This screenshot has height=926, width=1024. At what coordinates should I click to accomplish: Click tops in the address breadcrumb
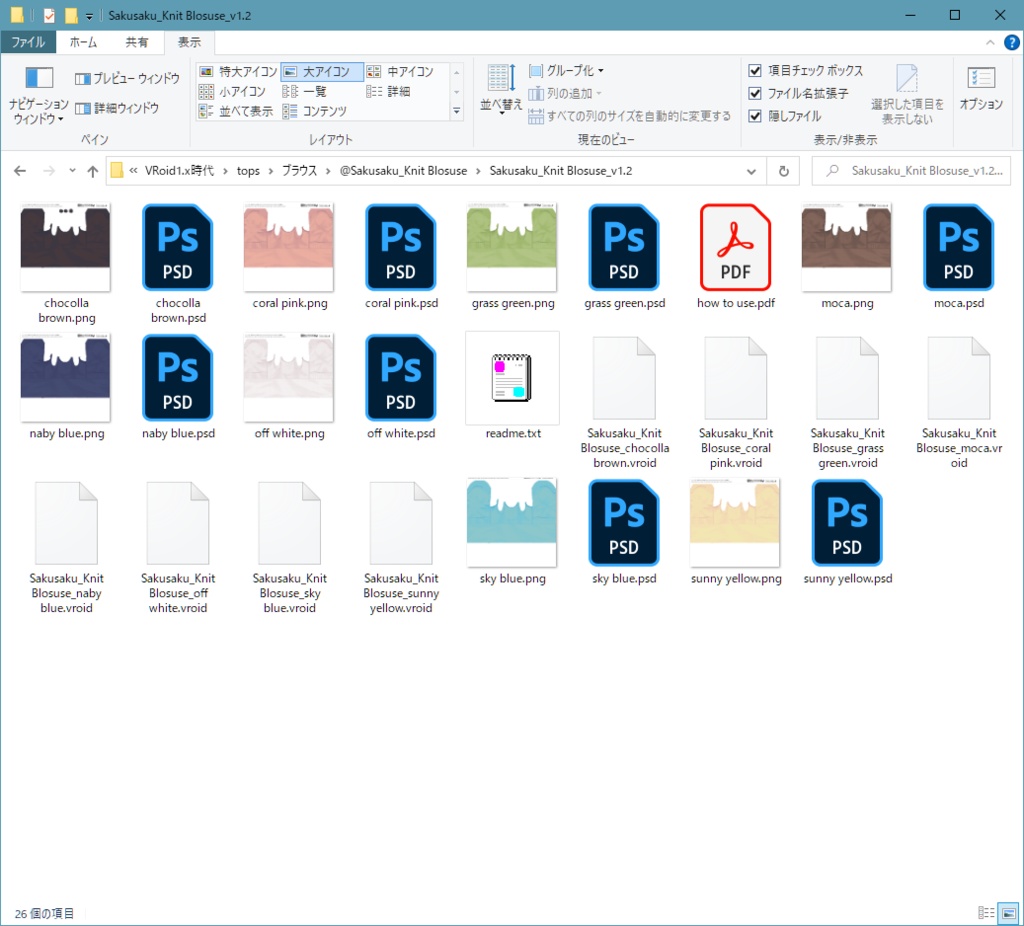point(248,171)
